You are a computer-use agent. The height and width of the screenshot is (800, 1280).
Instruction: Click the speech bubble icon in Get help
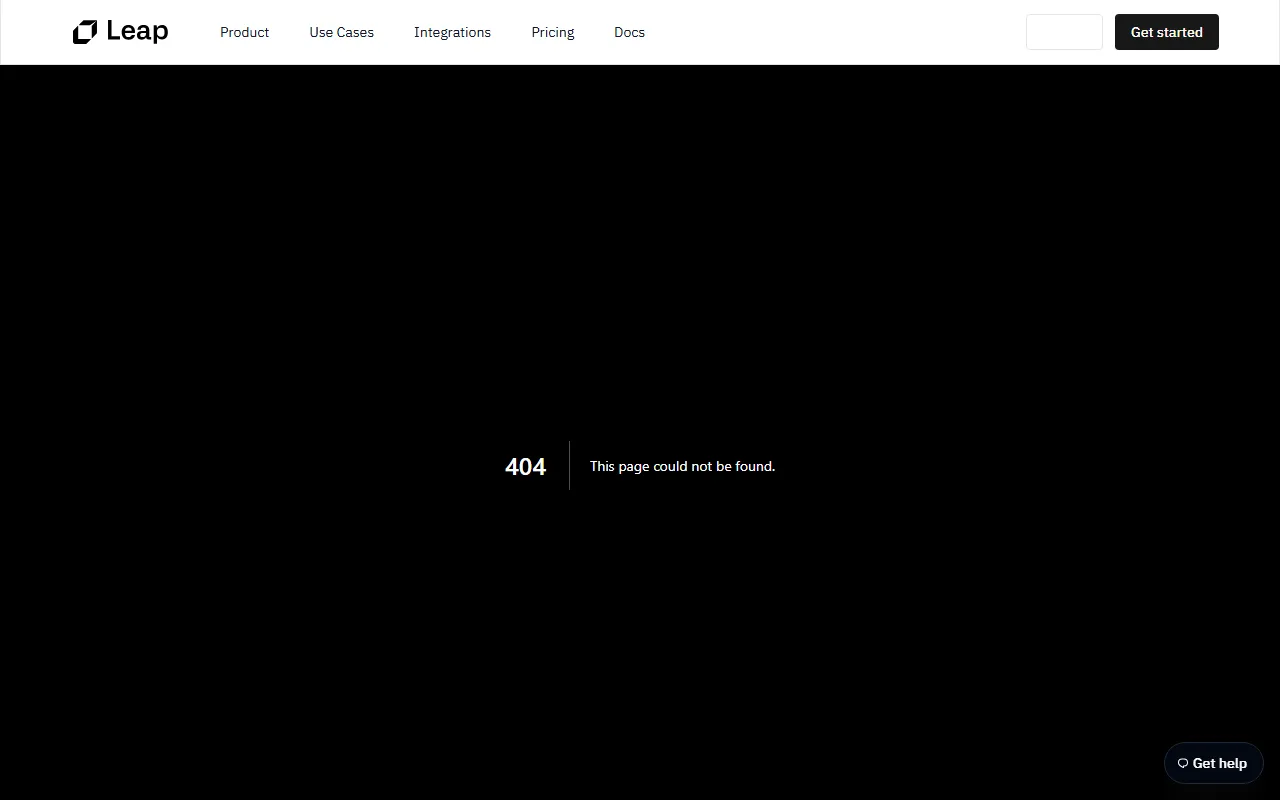[1182, 764]
